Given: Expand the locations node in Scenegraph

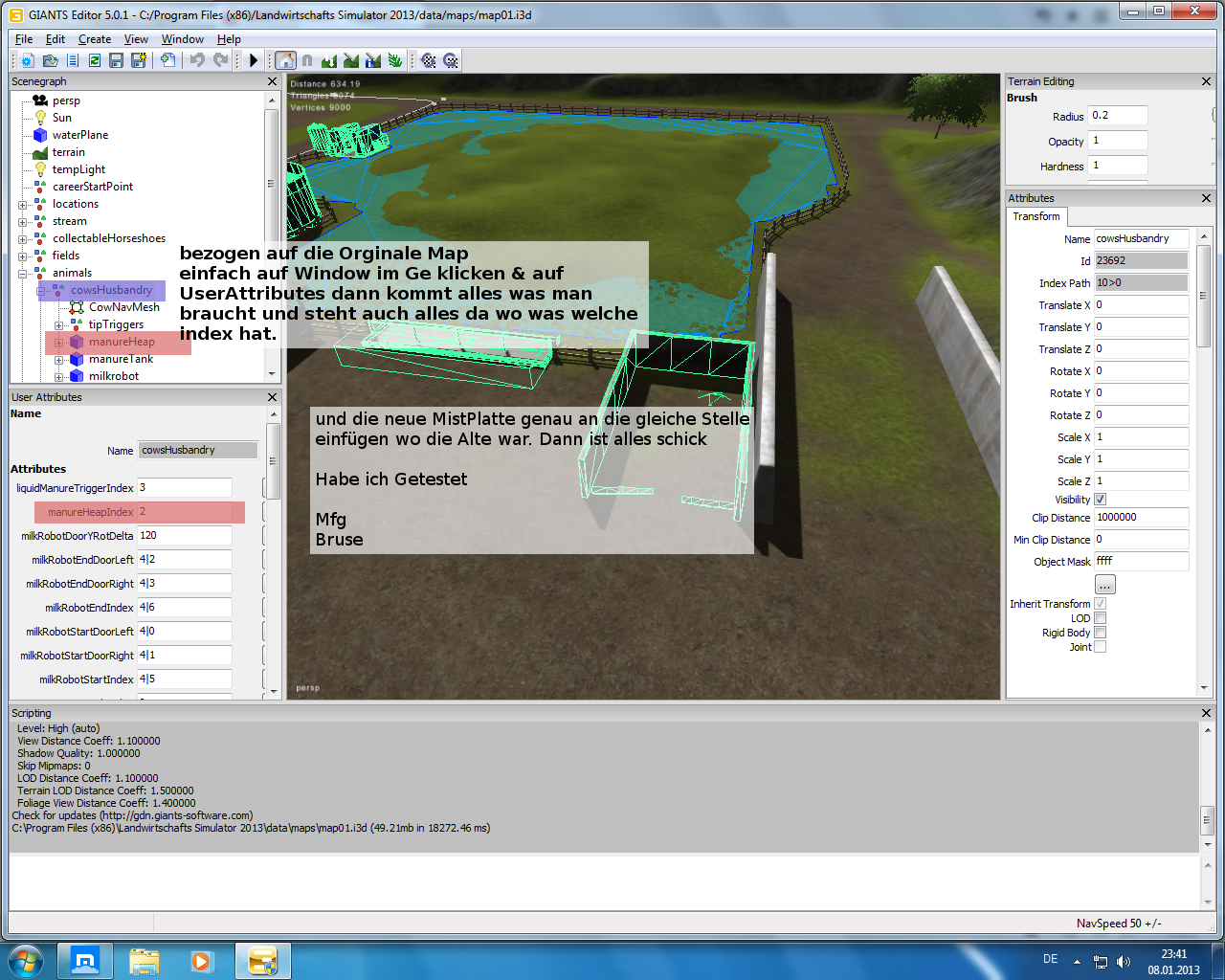Looking at the screenshot, I should point(22,205).
